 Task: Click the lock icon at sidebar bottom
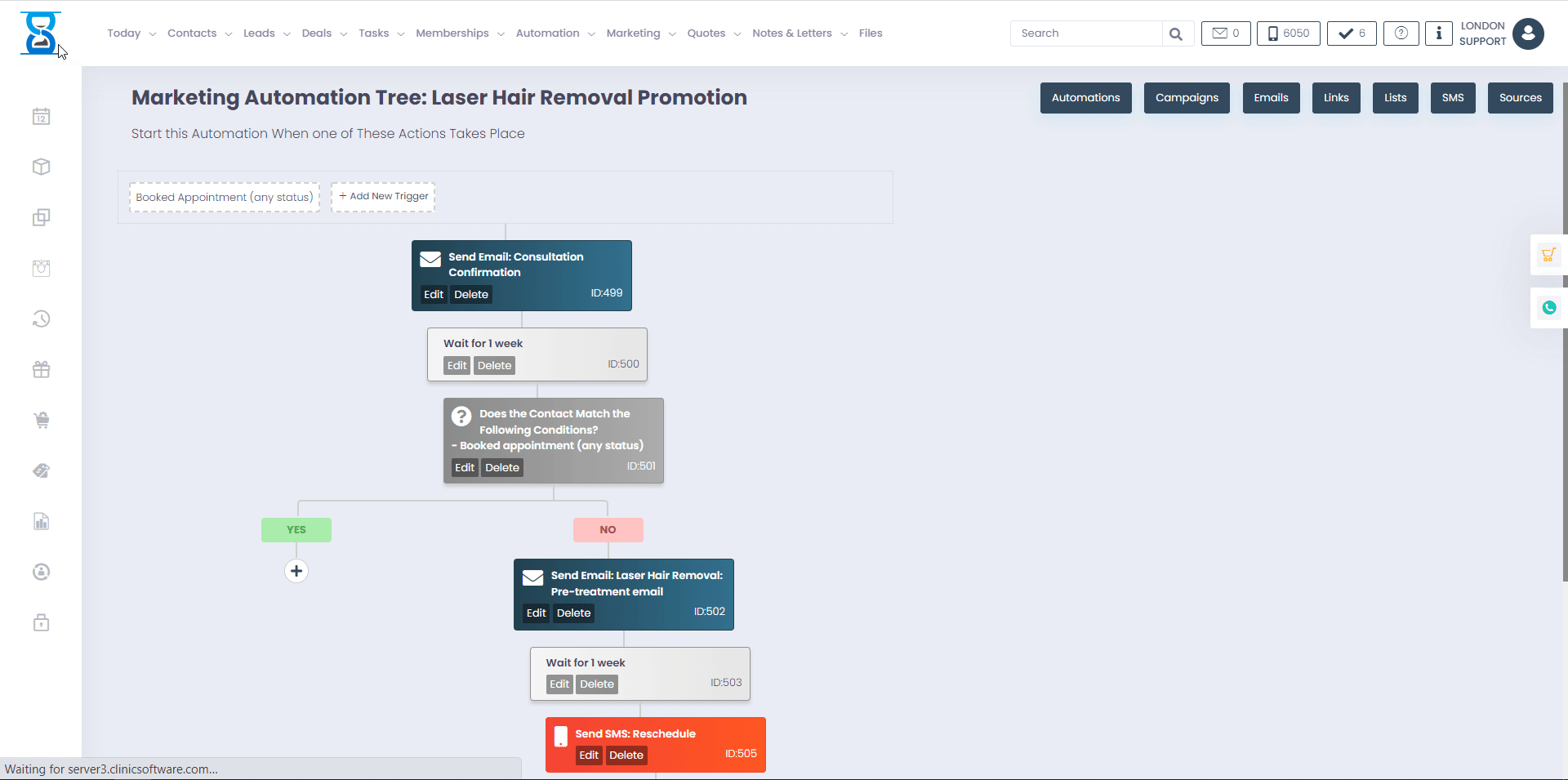pyautogui.click(x=41, y=622)
